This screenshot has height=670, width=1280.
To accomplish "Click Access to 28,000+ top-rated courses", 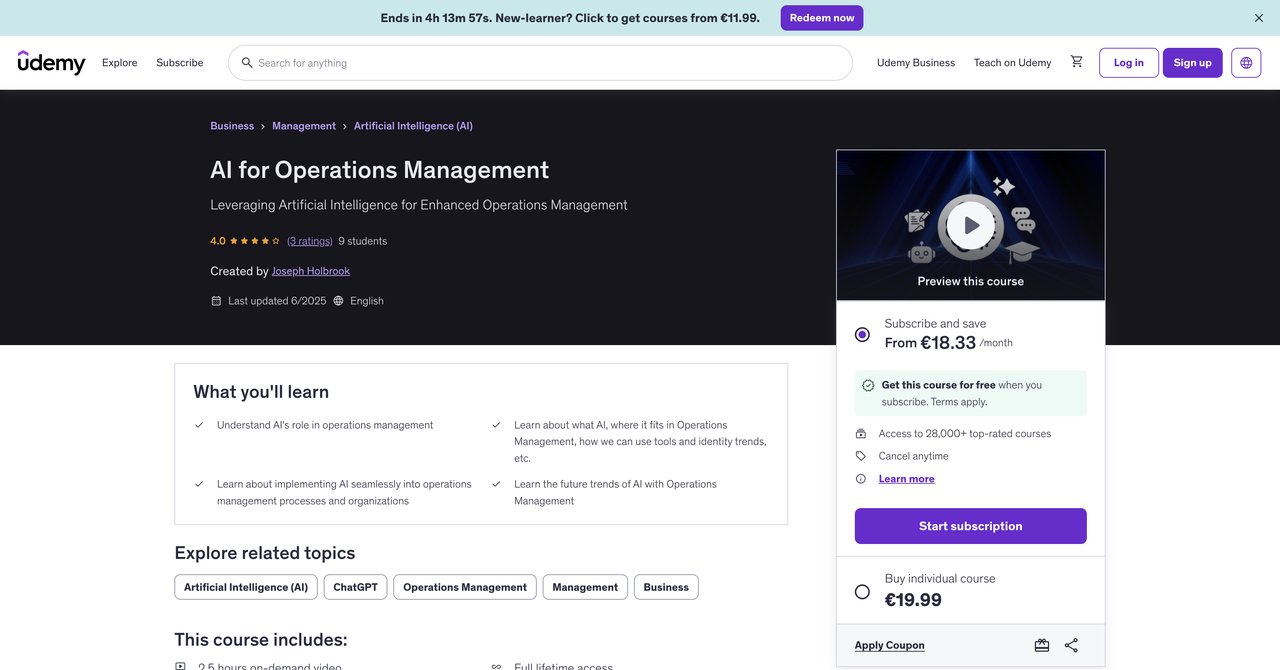I will 965,434.
